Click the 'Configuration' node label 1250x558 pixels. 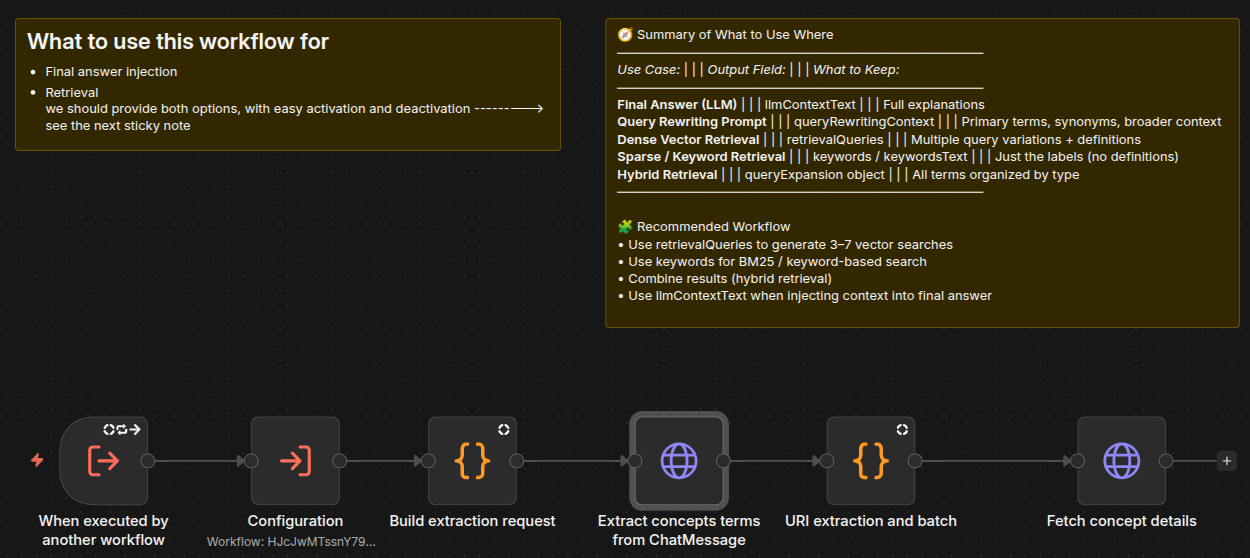[x=295, y=521]
